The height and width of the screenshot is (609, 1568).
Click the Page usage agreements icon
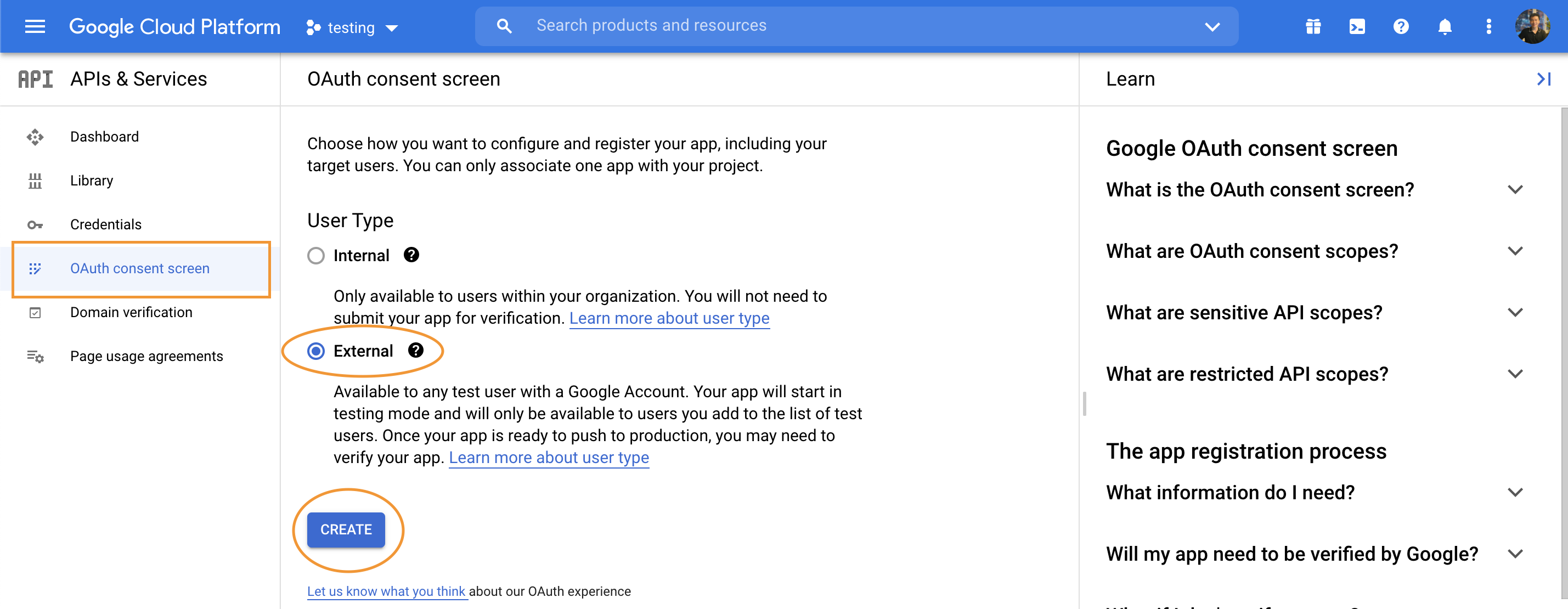pos(35,356)
